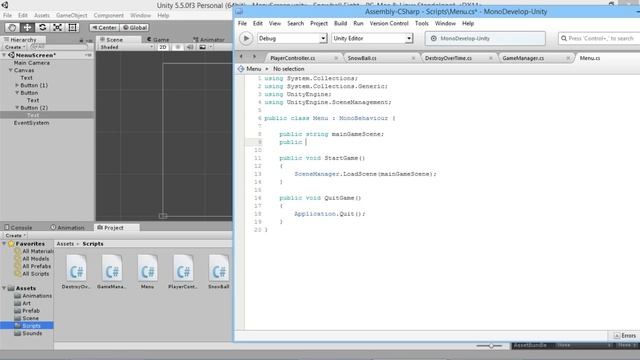Open Shaded draw mode dropdown
Image resolution: width=640 pixels, height=360 pixels.
pos(126,47)
